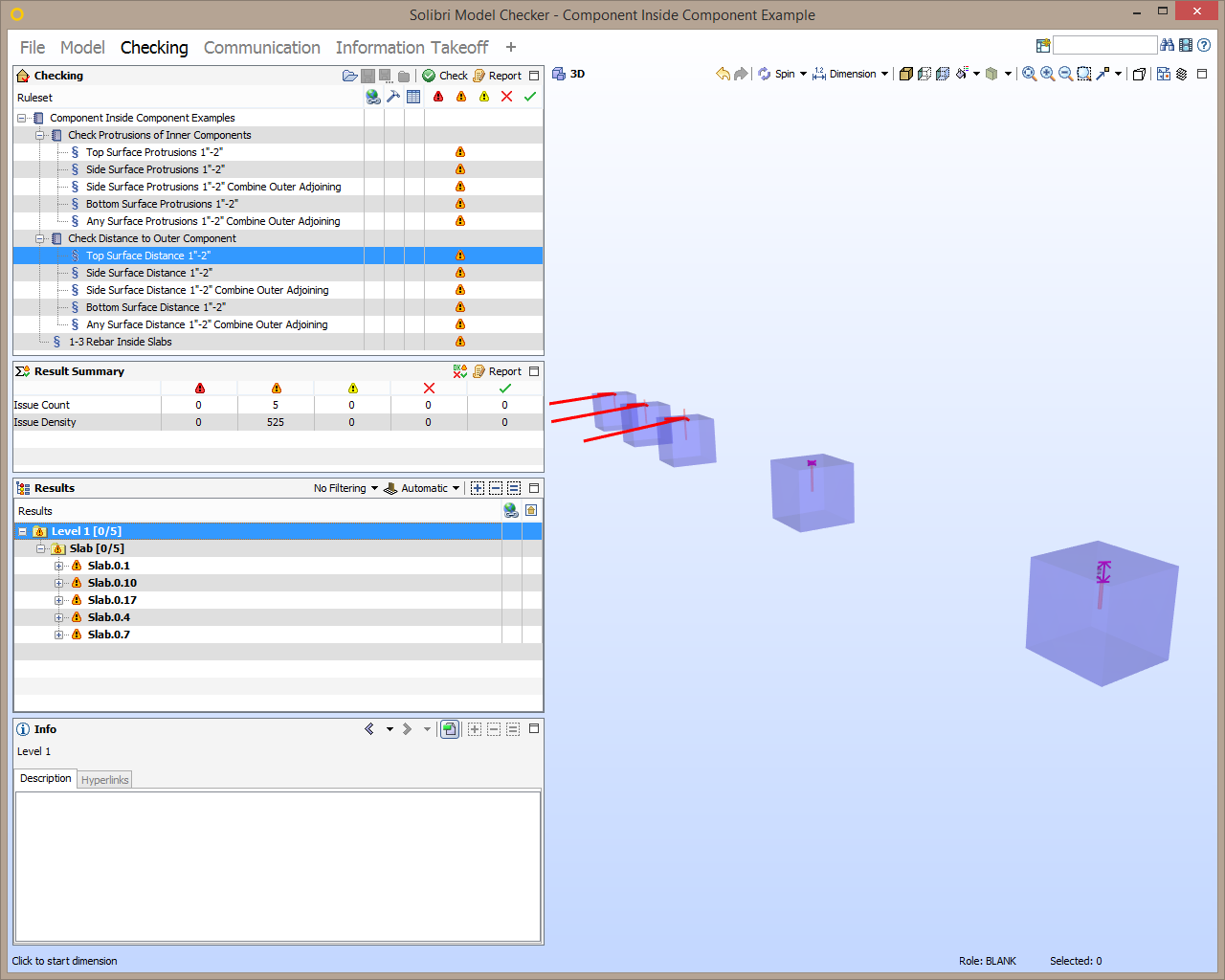Click collapse all icon in Results toolbar
1225x980 pixels.
click(495, 488)
